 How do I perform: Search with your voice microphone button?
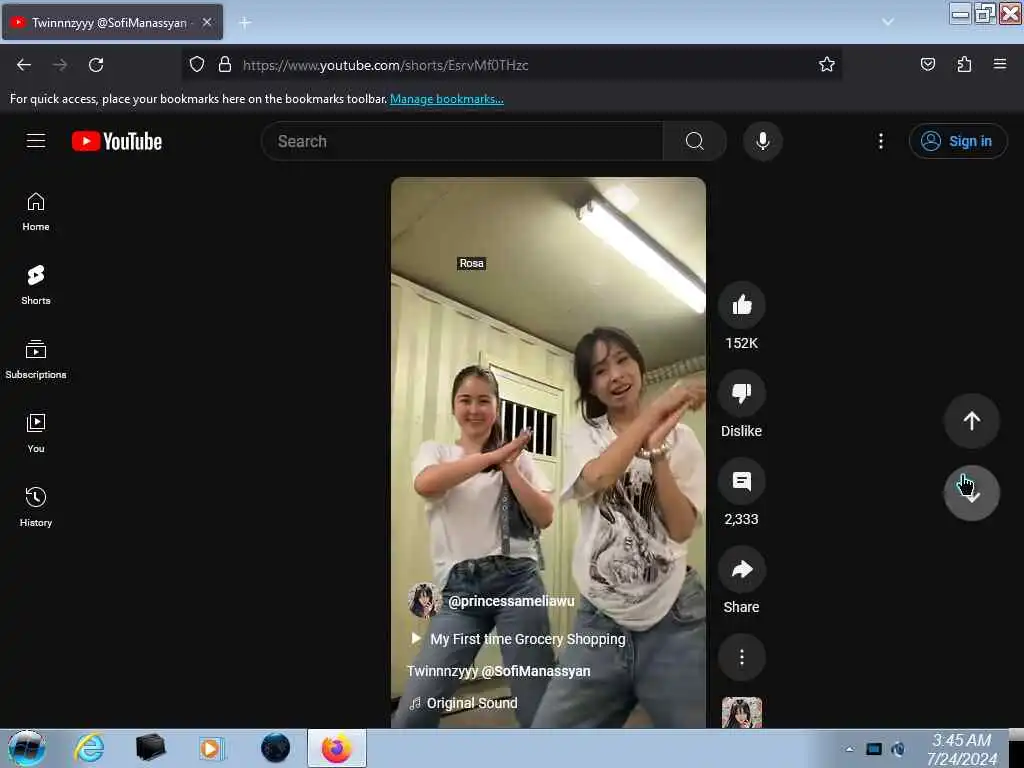pos(763,141)
